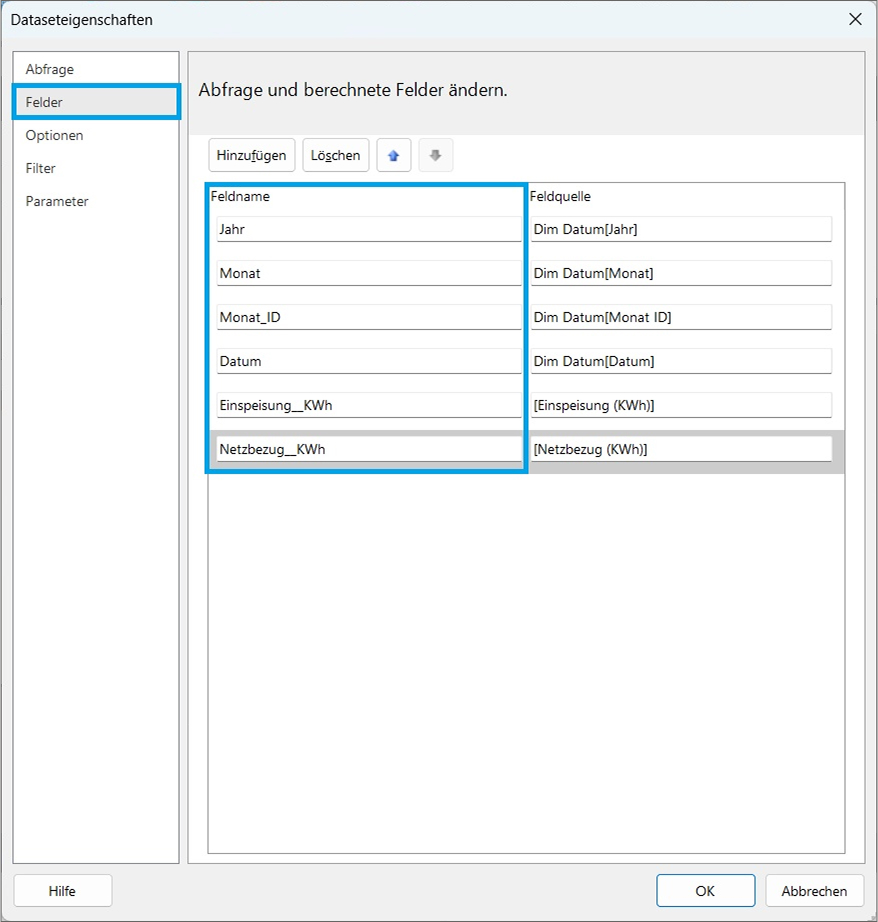The width and height of the screenshot is (878, 922).
Task: Edit the Jahr field name
Action: [x=367, y=229]
